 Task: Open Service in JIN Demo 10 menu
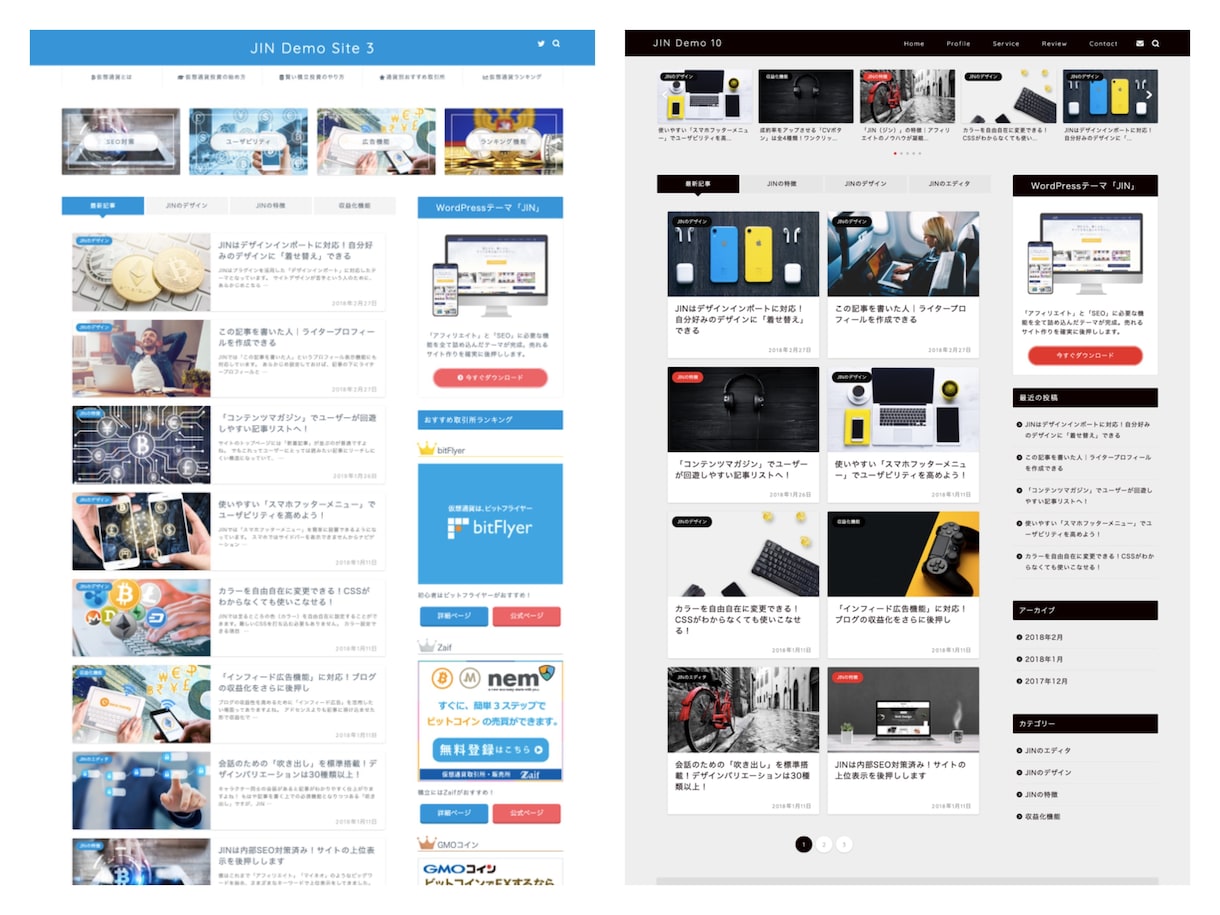click(1006, 44)
